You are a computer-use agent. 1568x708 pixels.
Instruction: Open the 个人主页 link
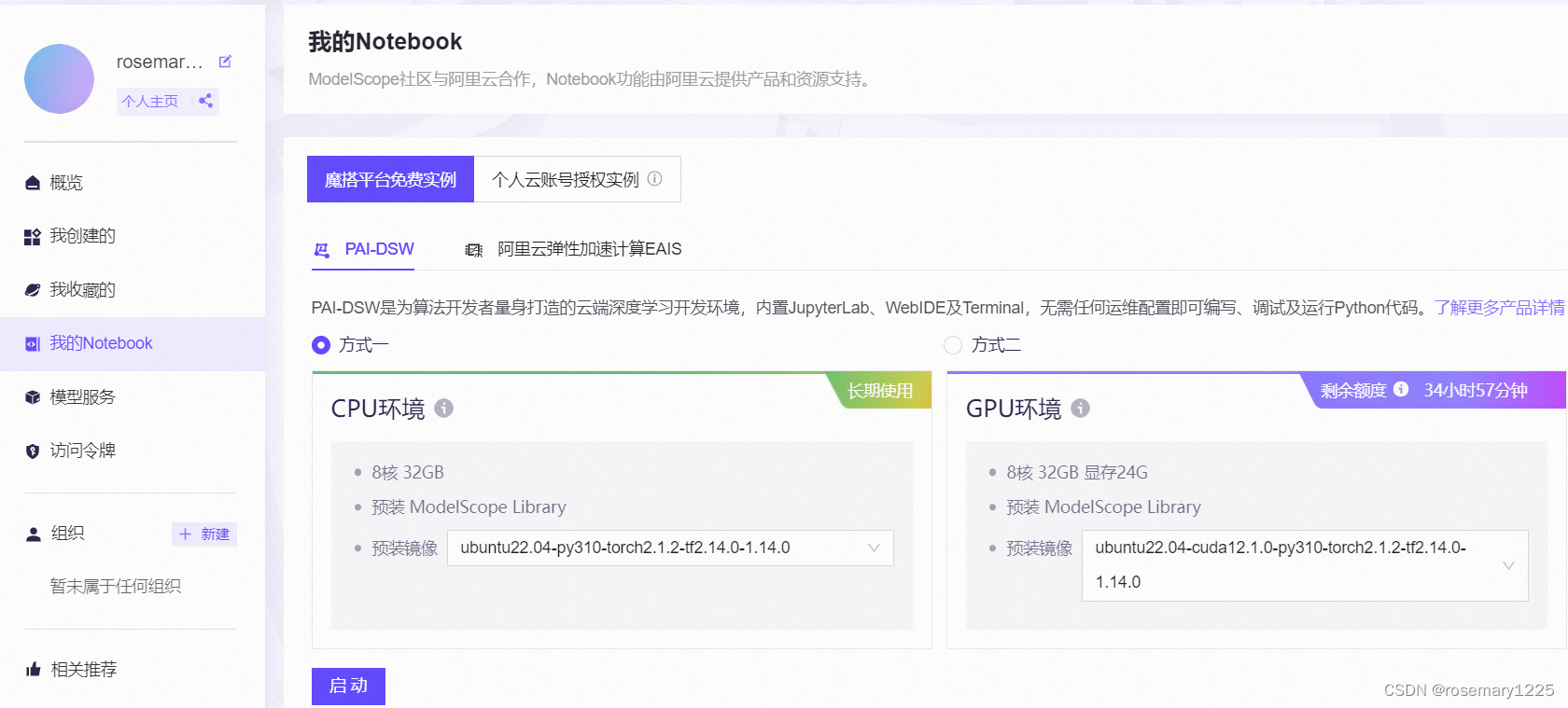click(x=150, y=101)
